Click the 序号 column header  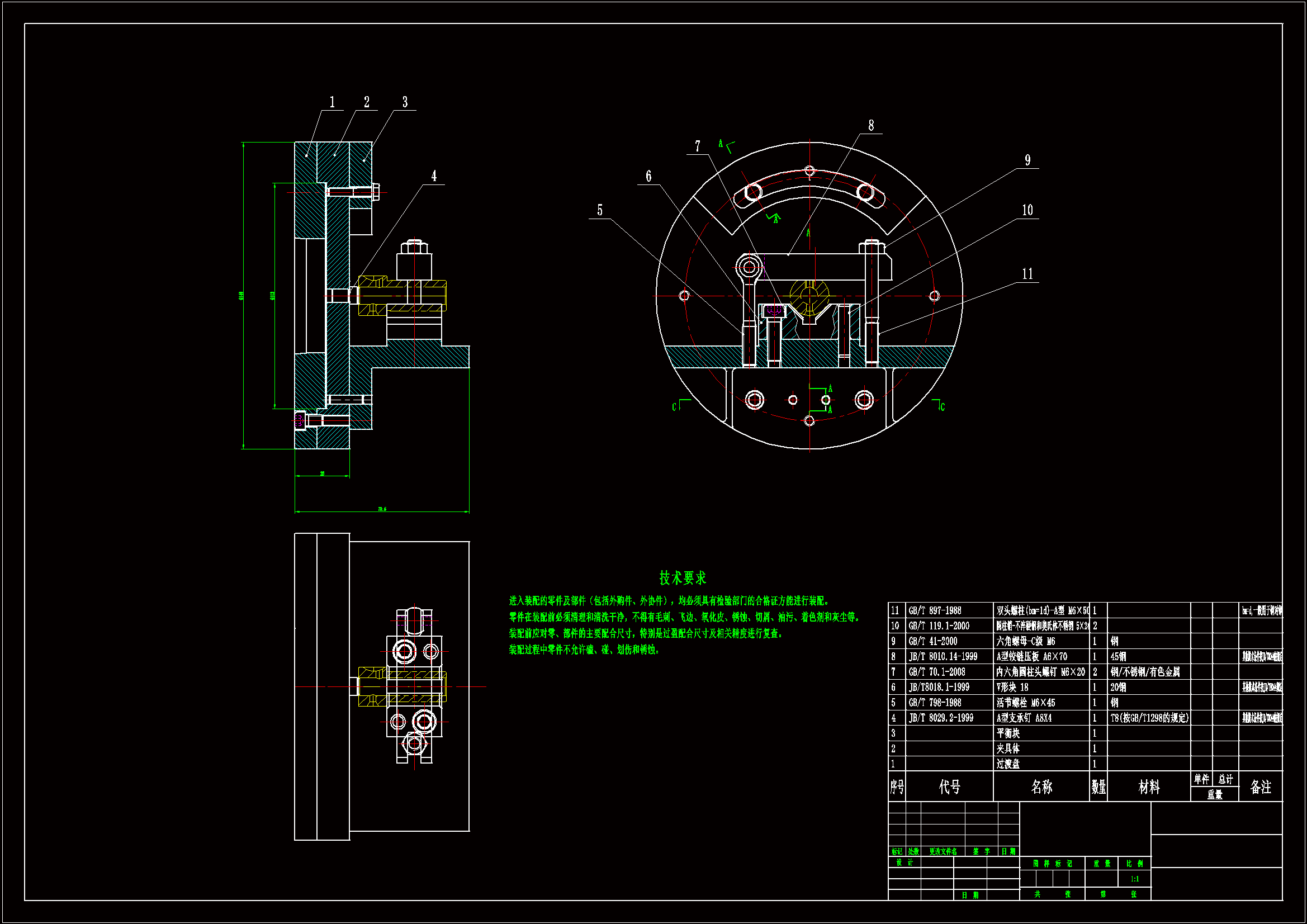[x=897, y=788]
